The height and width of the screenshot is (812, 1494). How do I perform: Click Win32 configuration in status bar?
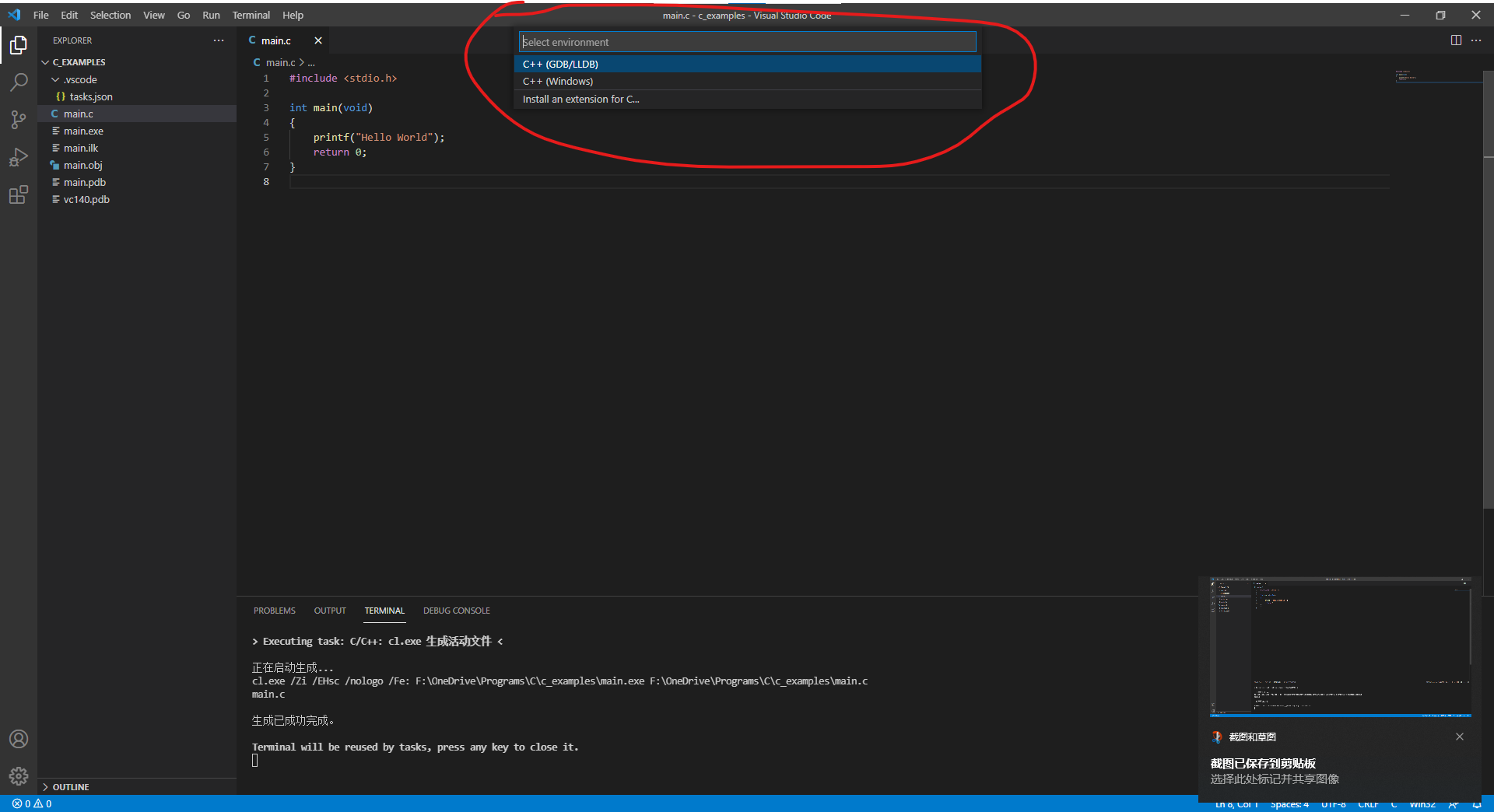[x=1422, y=804]
